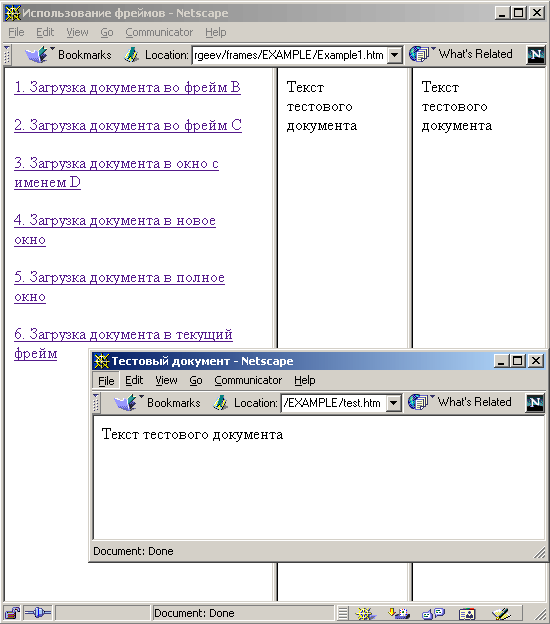The image size is (550, 624).
Task: Open Communicator menu in Тестовый документ window
Action: [248, 380]
